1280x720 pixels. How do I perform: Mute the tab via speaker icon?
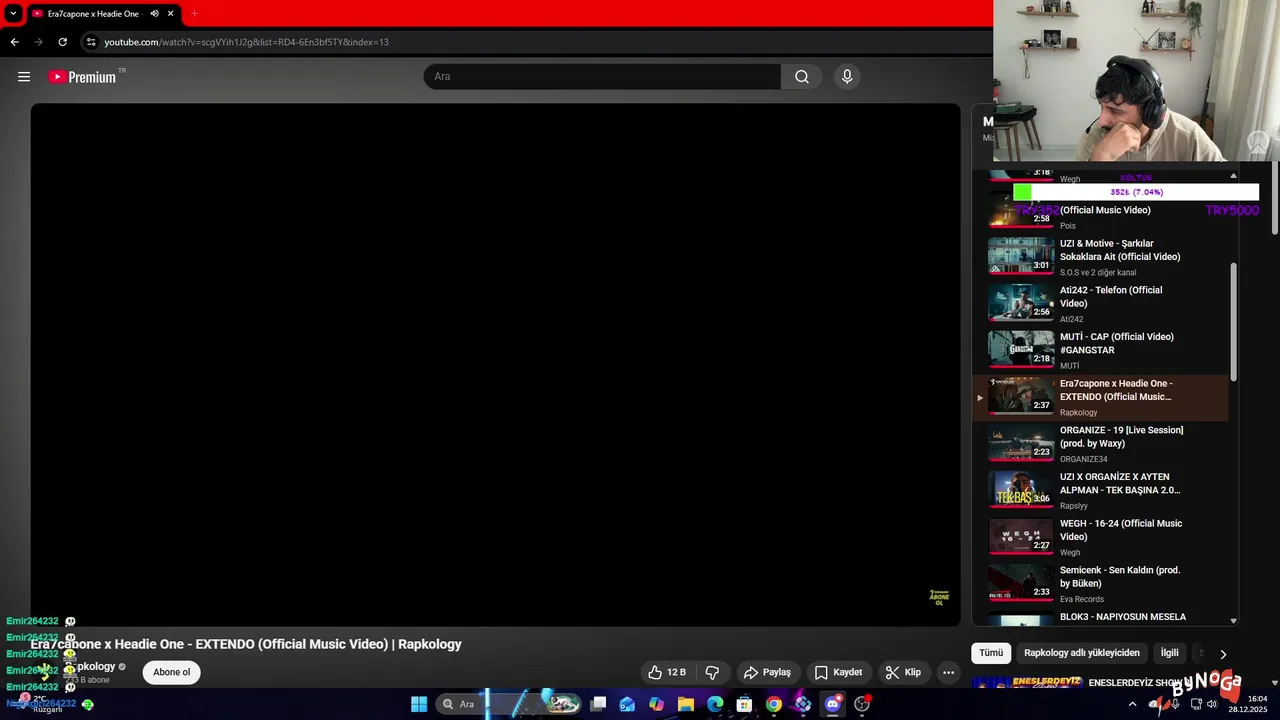tap(154, 14)
